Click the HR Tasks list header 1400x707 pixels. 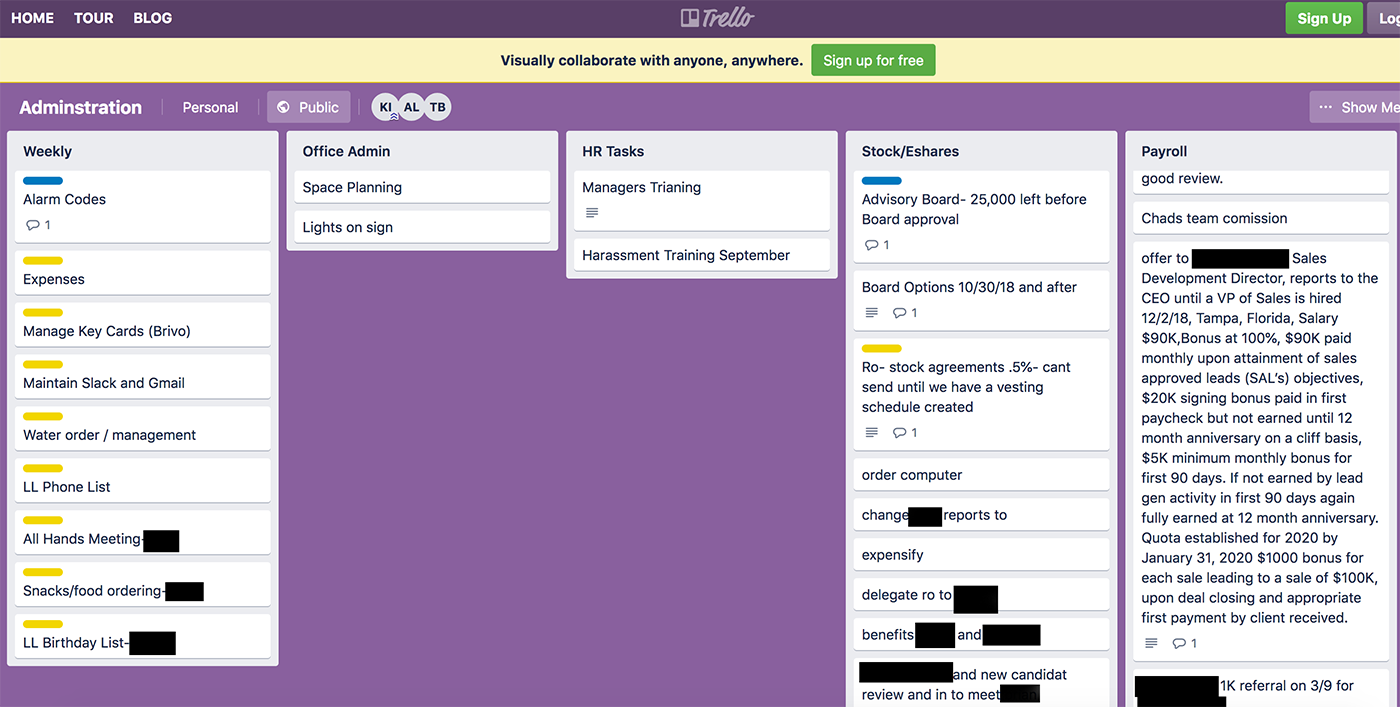point(613,151)
